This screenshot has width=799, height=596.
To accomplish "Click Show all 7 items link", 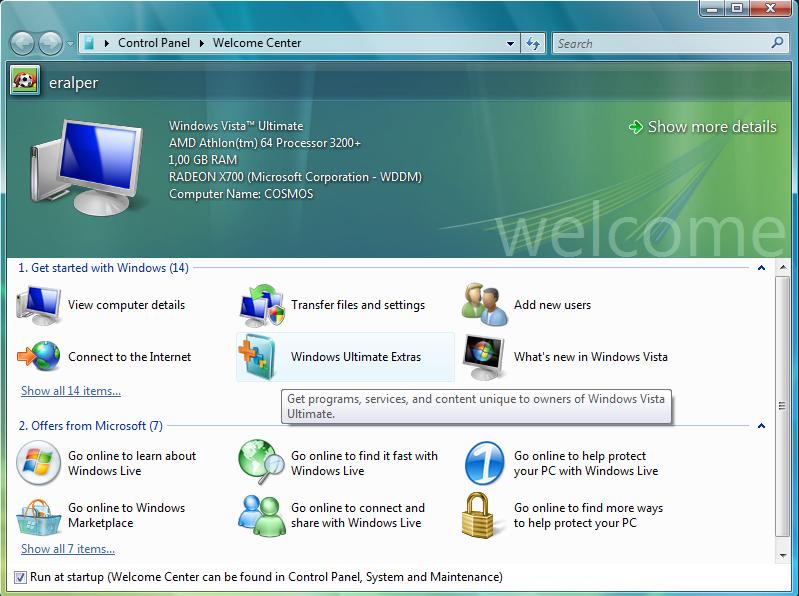I will [x=68, y=549].
